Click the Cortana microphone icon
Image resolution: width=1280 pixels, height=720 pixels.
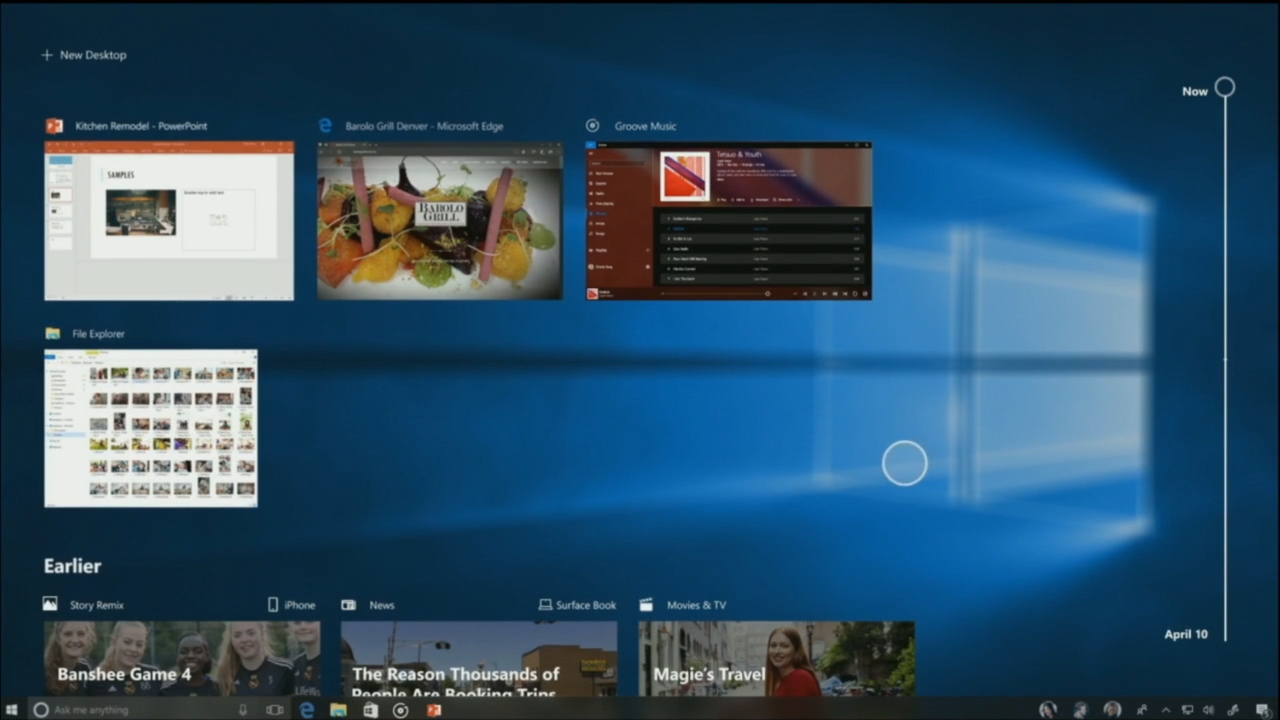coord(242,710)
